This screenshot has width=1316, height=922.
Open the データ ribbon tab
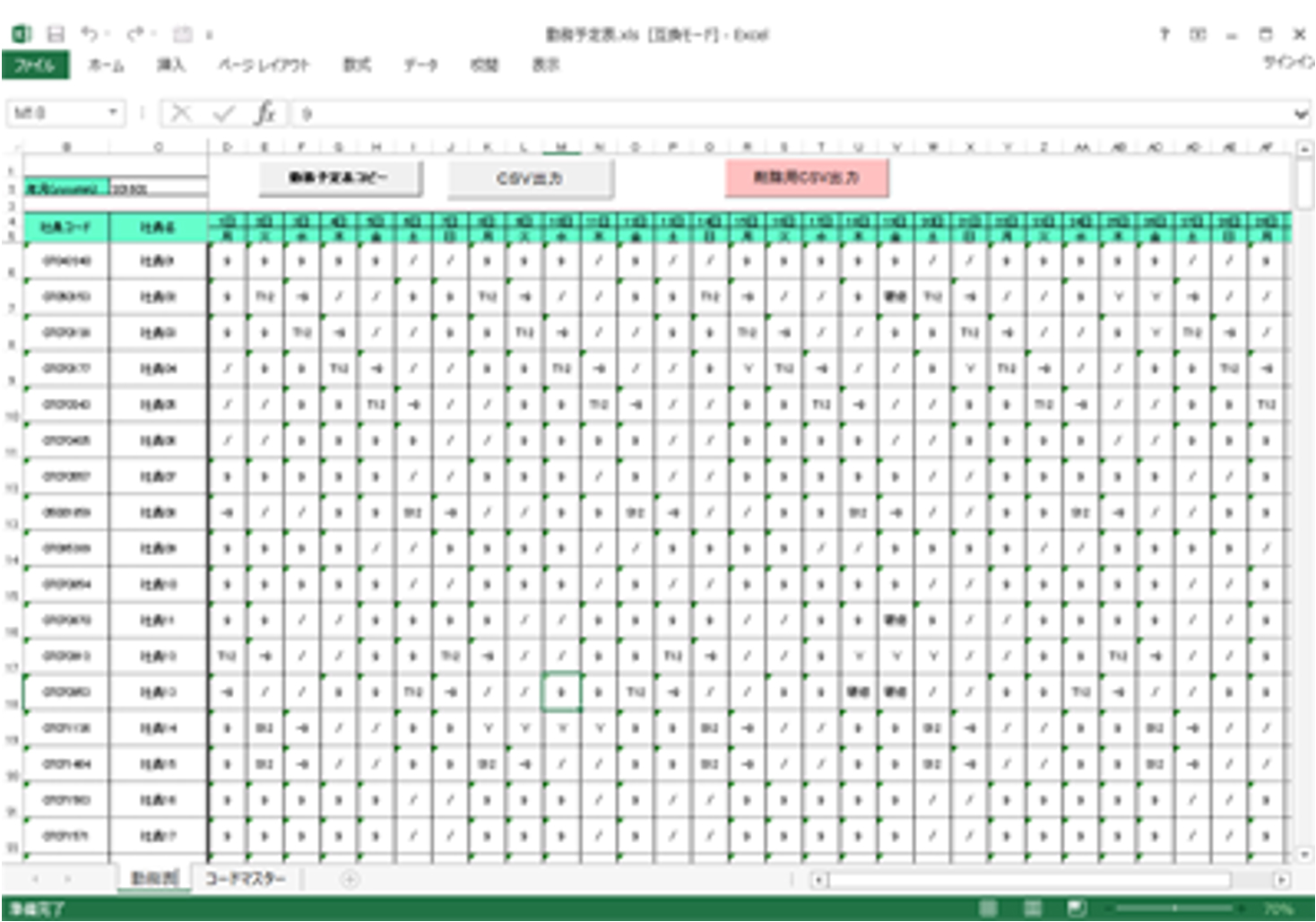pos(420,65)
